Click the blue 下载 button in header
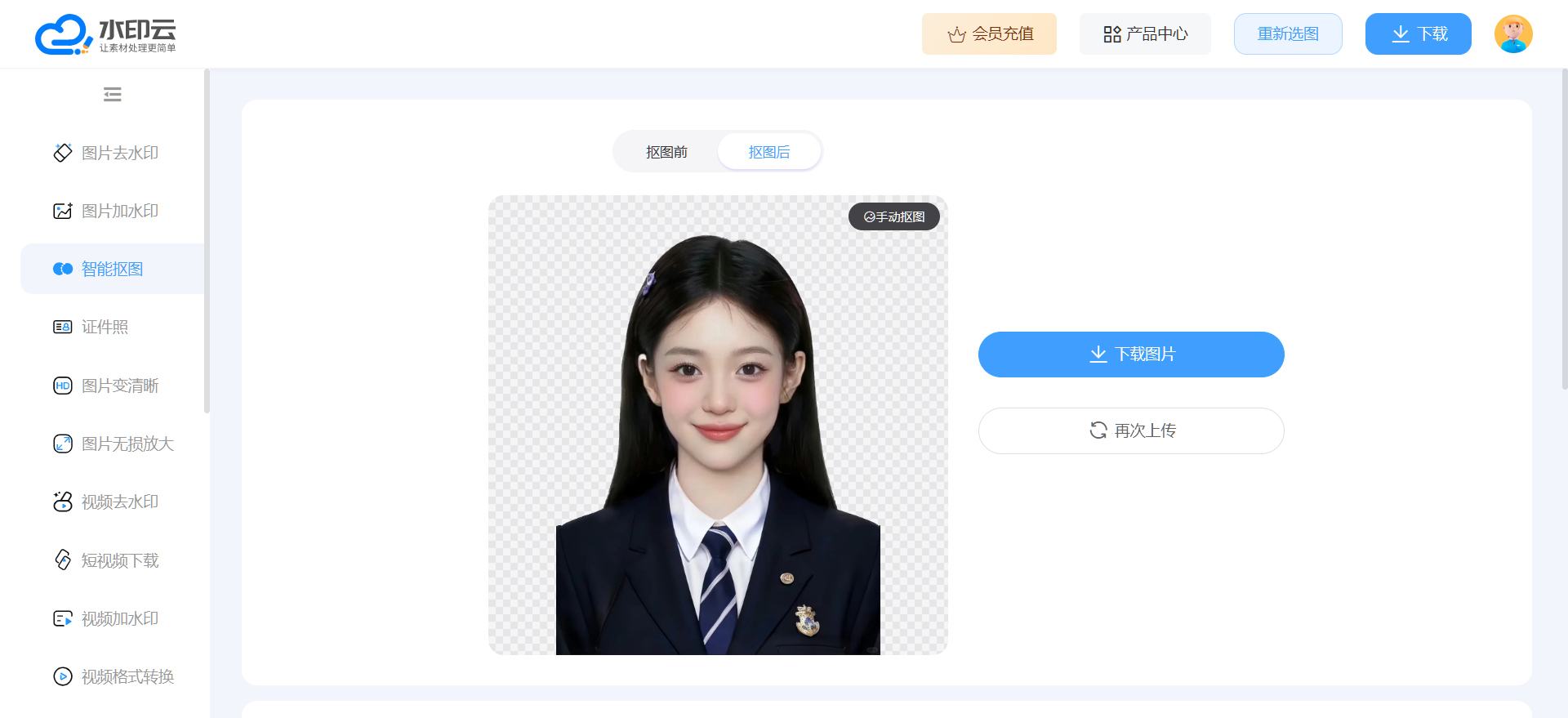The image size is (1568, 718). [1419, 34]
